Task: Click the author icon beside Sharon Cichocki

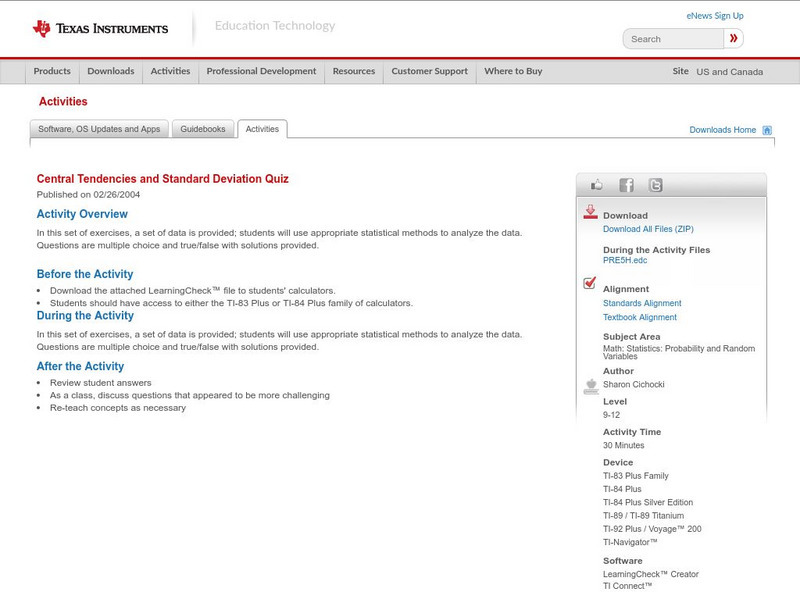Action: [591, 387]
